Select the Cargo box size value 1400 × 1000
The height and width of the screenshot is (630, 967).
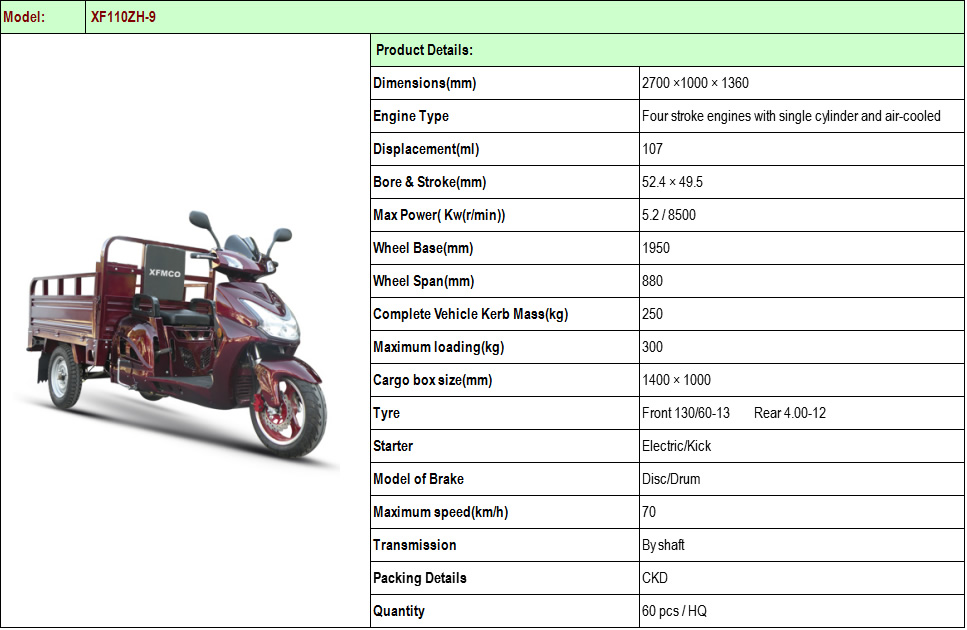click(677, 380)
